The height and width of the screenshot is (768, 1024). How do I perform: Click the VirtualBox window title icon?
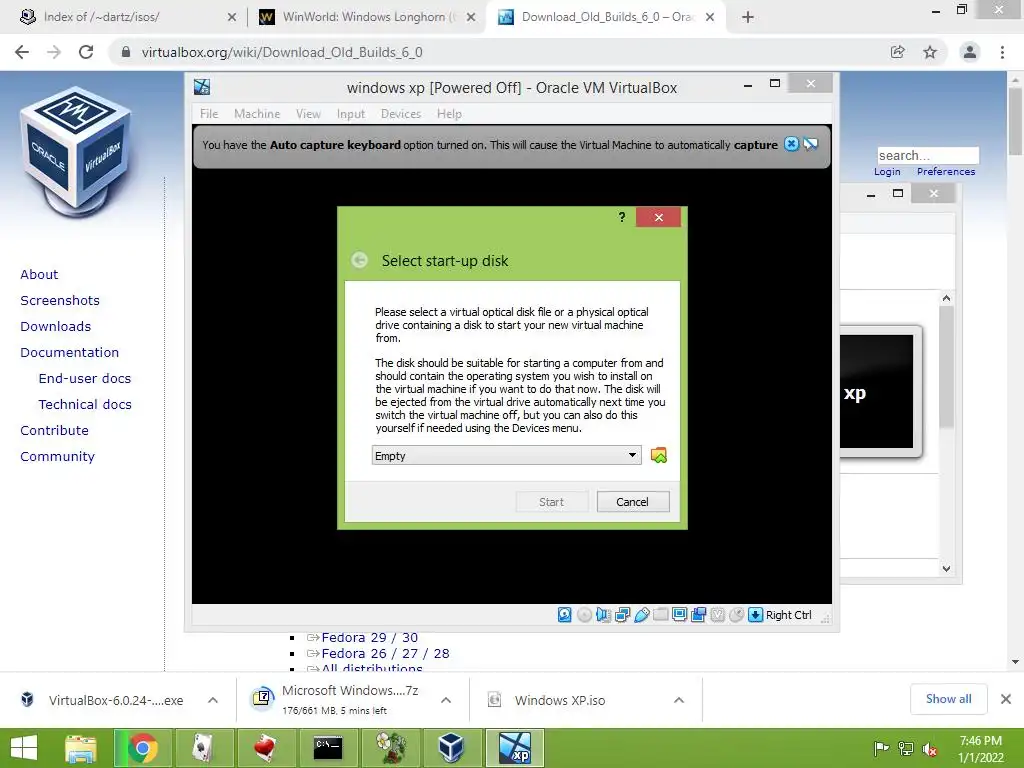point(202,86)
